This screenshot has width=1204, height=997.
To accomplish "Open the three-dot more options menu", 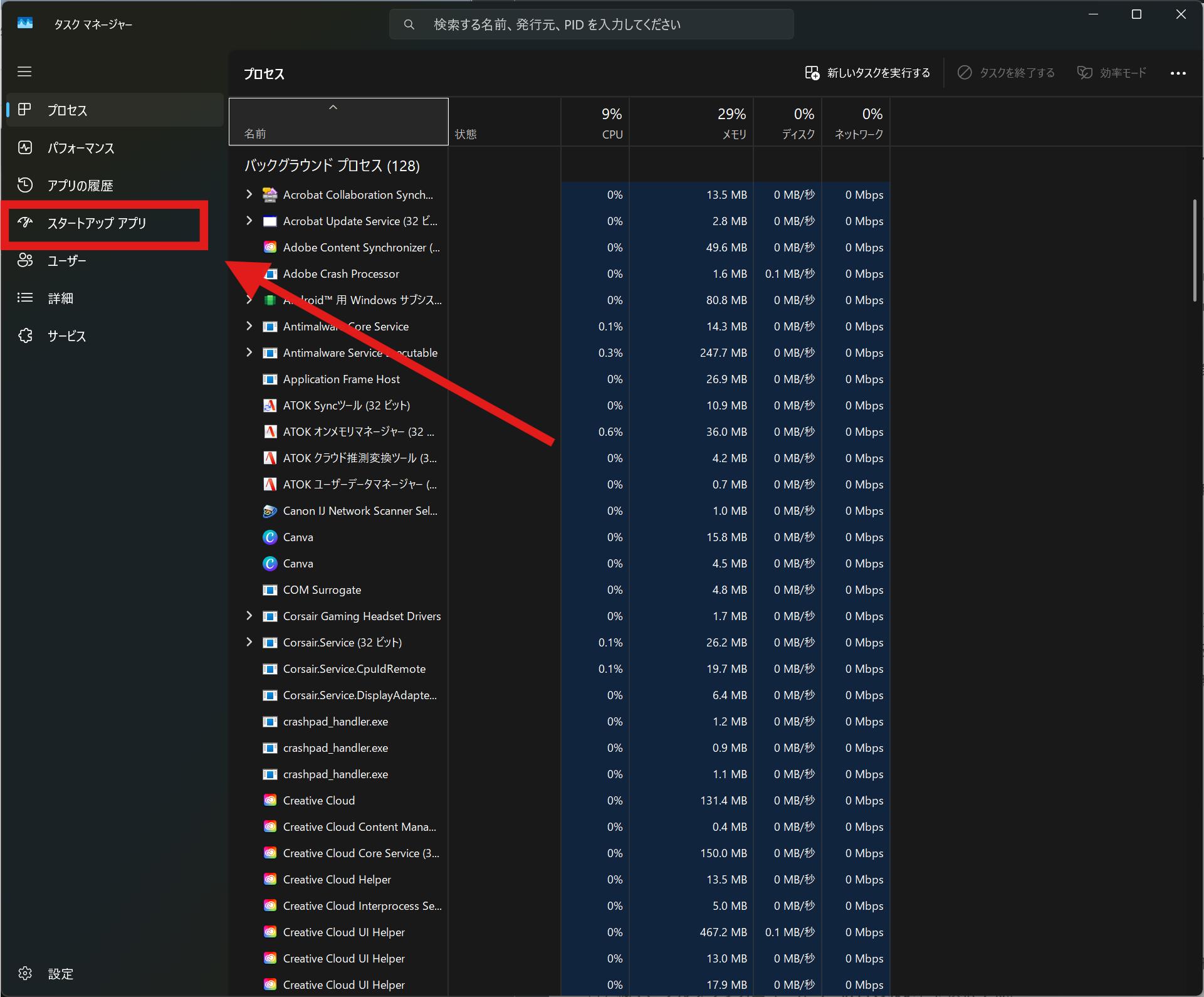I will click(1178, 73).
